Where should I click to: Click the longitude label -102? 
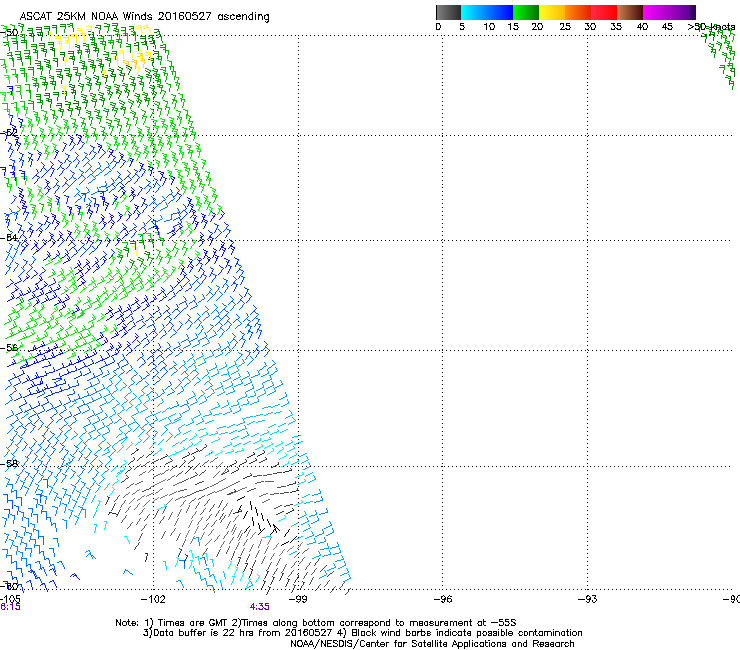coord(153,599)
